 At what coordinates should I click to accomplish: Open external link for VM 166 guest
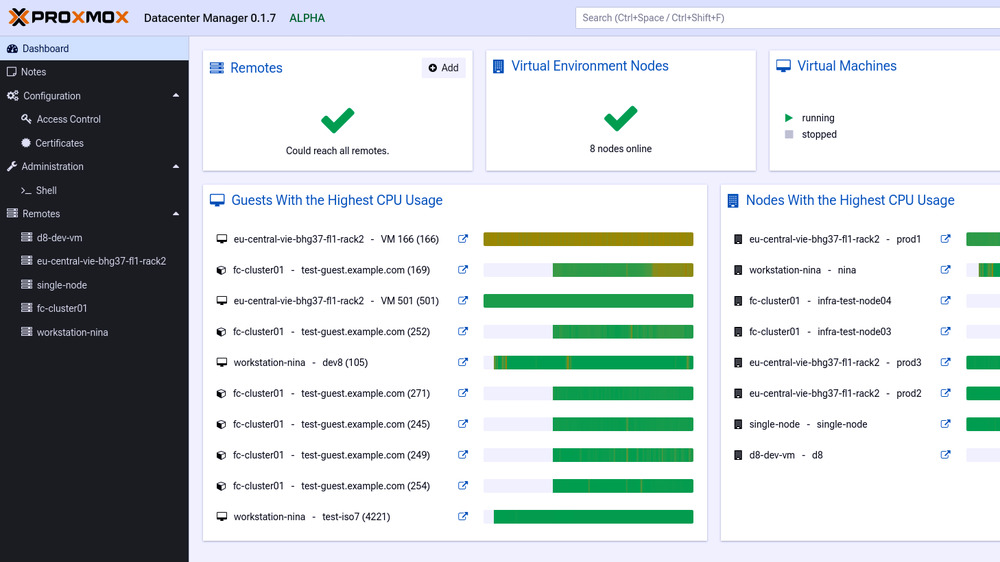coord(463,239)
